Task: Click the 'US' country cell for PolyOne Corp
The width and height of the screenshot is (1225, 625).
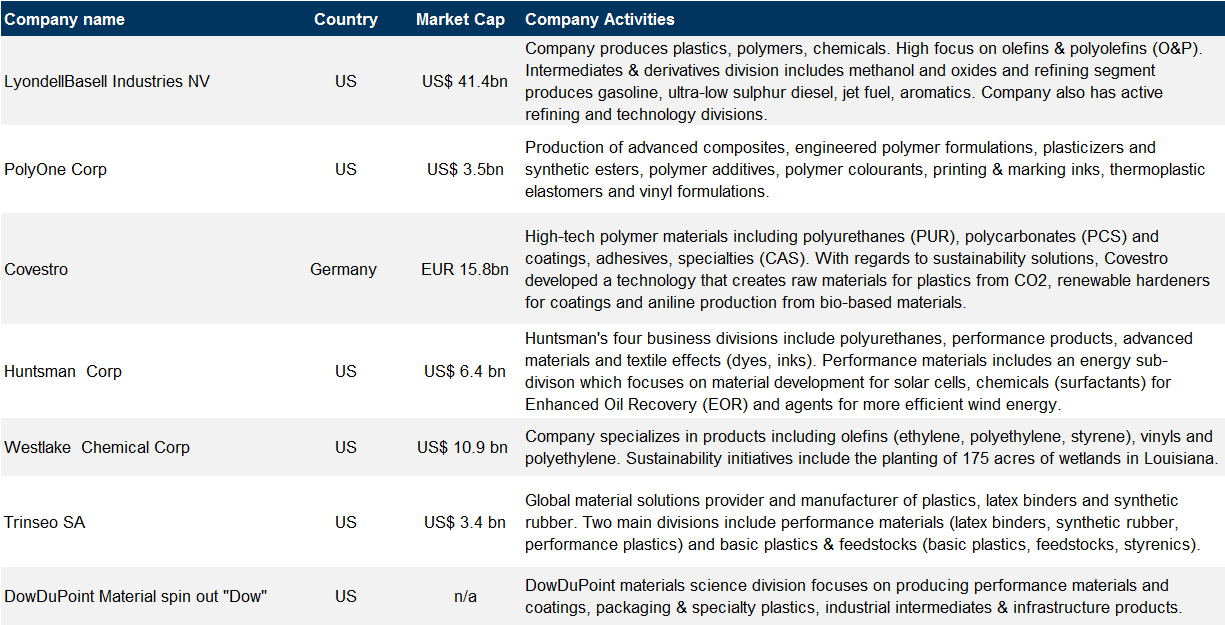Action: click(346, 169)
